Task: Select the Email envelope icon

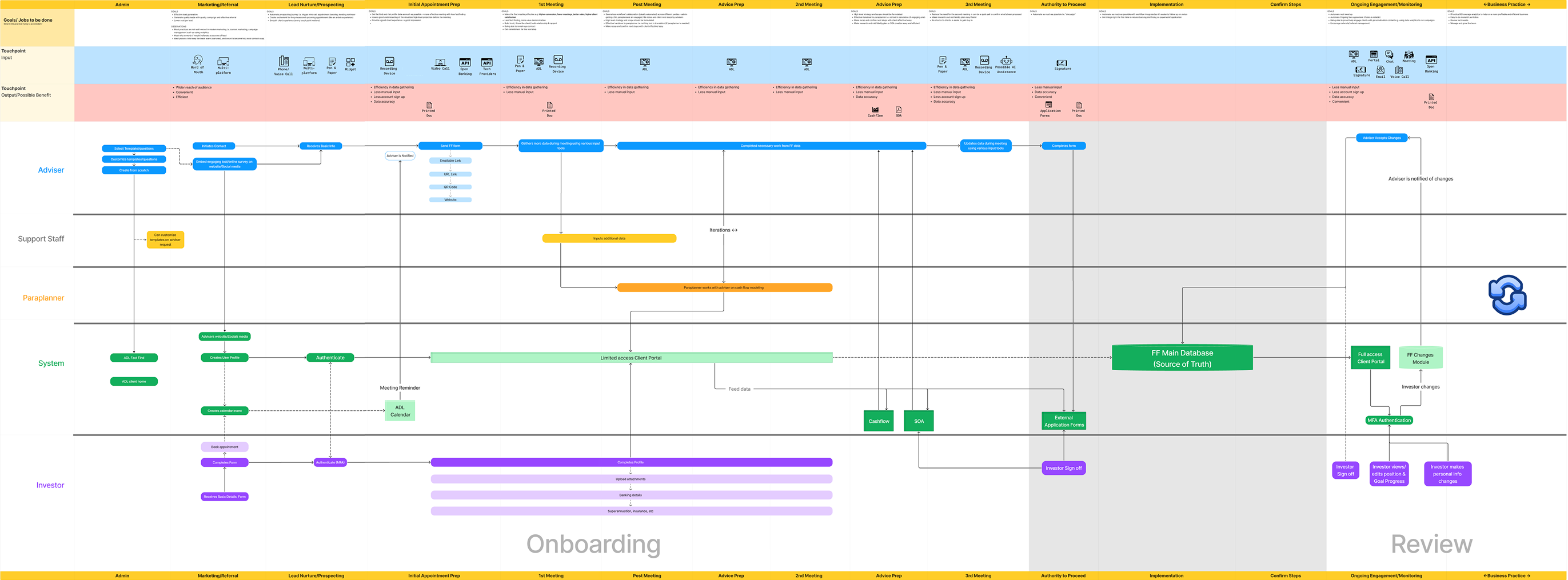Action: [x=1381, y=70]
